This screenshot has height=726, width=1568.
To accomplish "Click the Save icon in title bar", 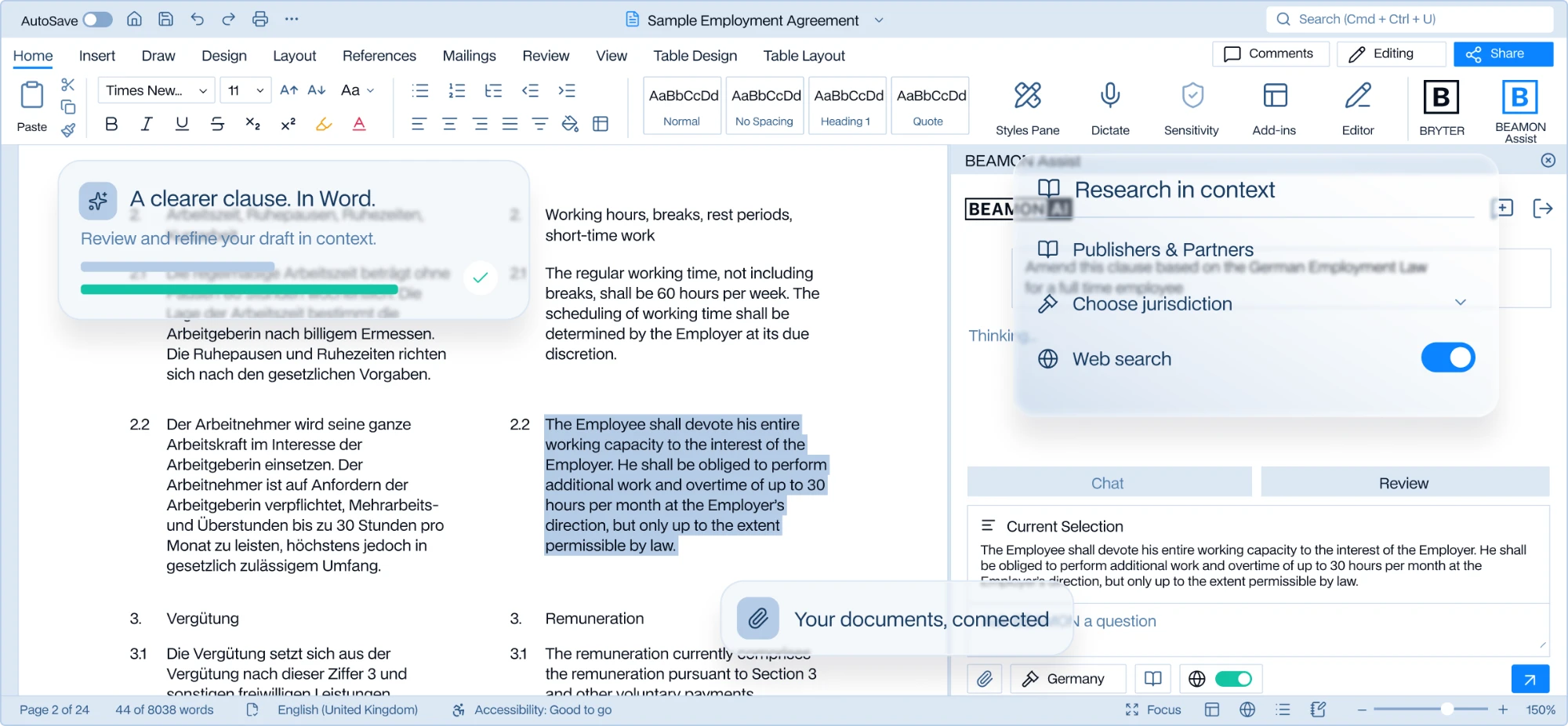I will click(165, 20).
